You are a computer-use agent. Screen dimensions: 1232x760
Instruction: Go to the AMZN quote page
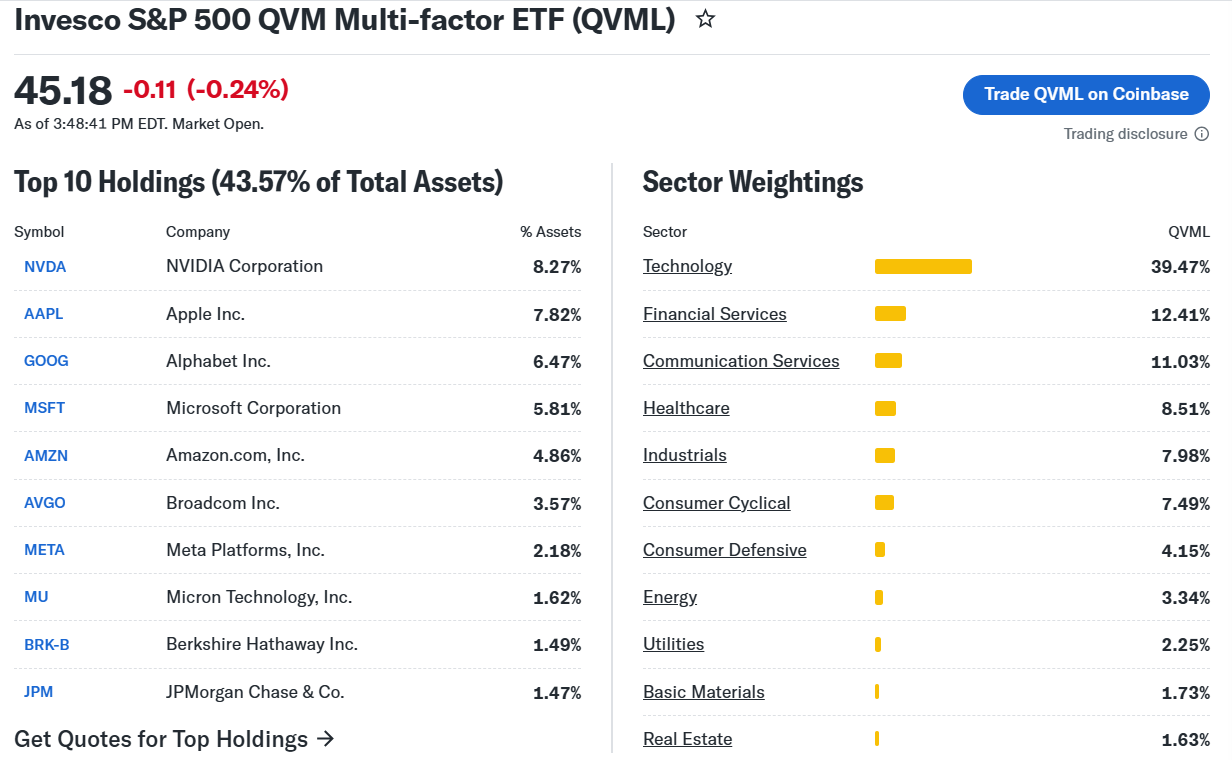[46, 455]
